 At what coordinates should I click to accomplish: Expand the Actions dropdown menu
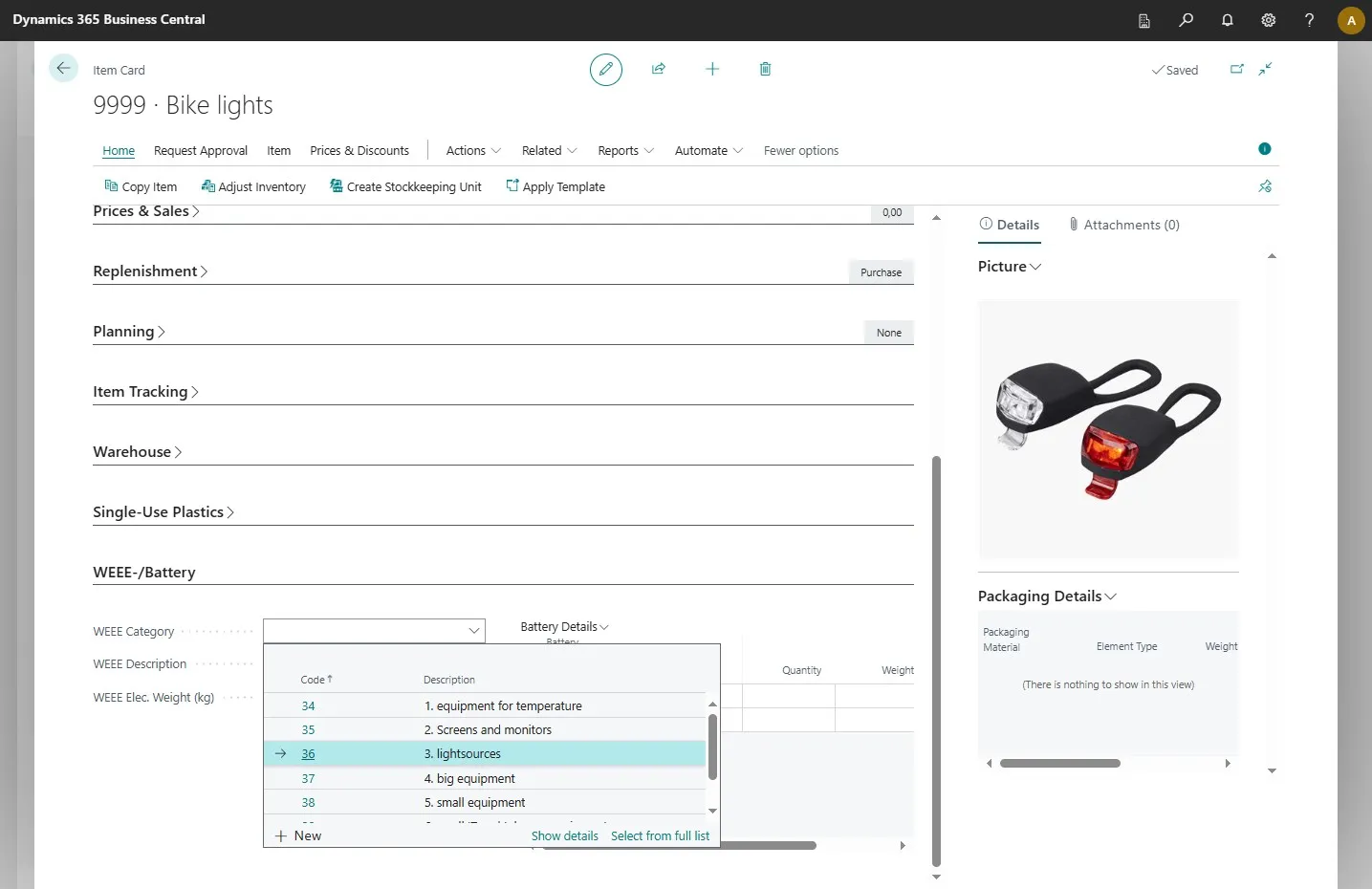[473, 150]
